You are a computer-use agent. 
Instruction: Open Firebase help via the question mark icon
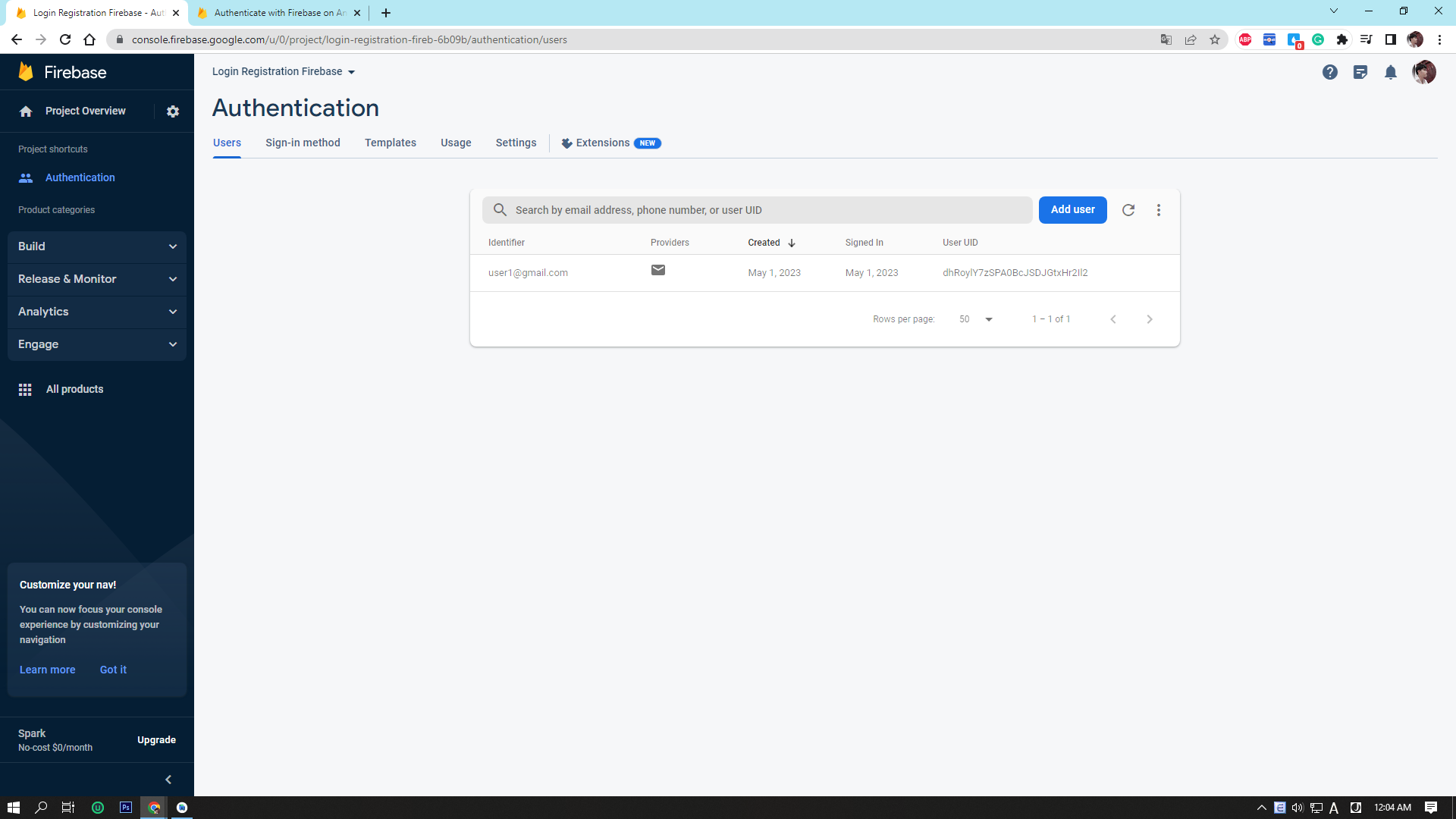coord(1330,72)
